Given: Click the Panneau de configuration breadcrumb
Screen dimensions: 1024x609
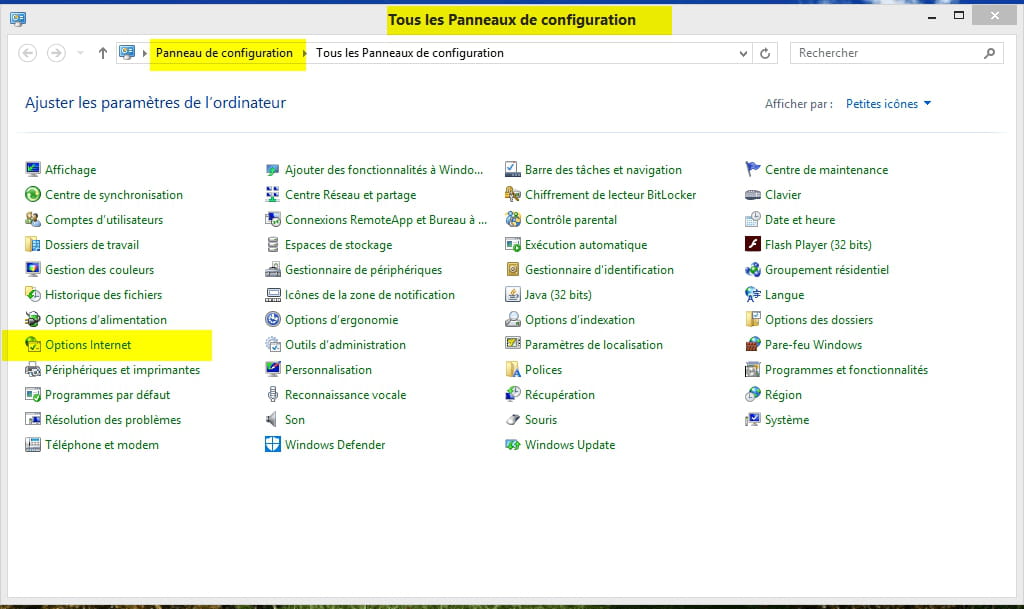Looking at the screenshot, I should click(224, 53).
